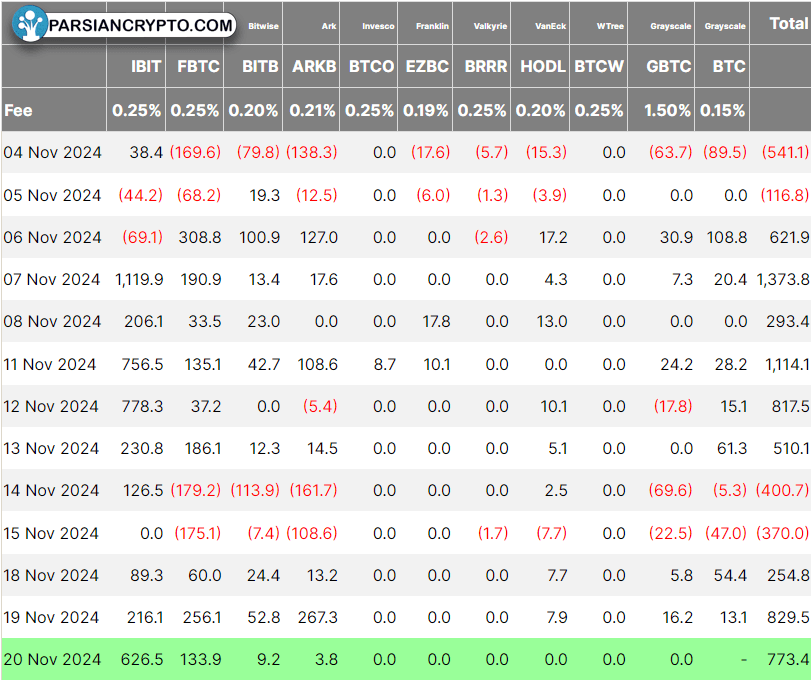Select the (69.6) GBTC outflow value
Screen dimensions: 811x680
click(x=670, y=490)
